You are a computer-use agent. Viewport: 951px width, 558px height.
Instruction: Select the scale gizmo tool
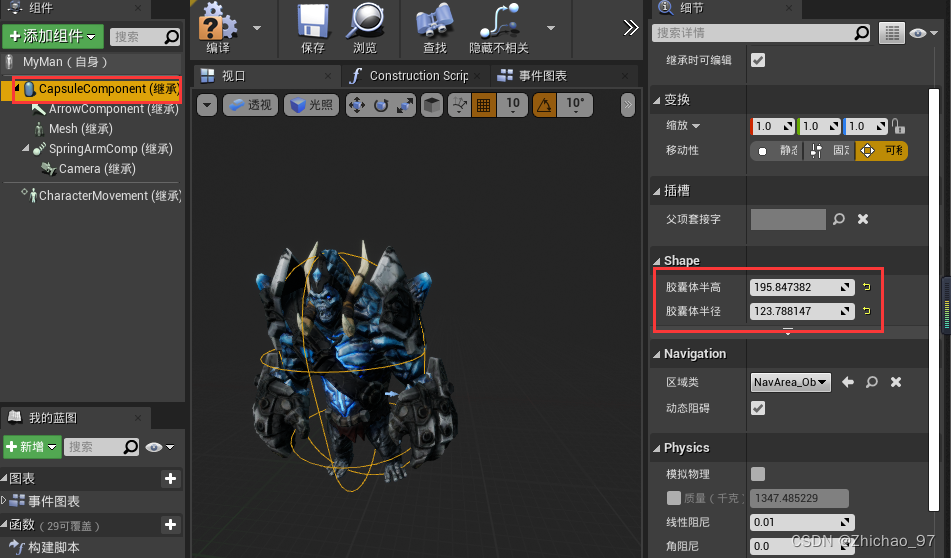pyautogui.click(x=405, y=105)
